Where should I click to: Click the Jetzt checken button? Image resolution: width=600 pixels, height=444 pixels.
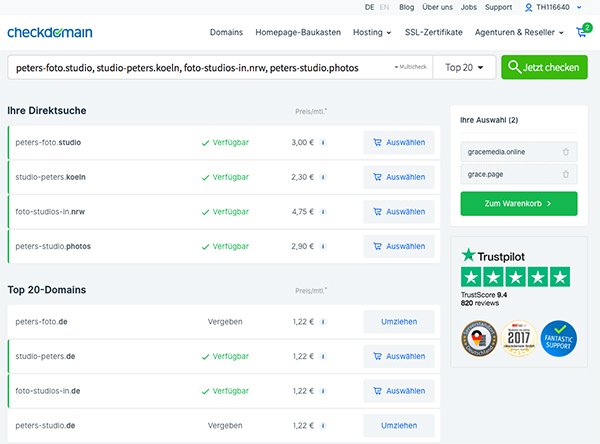(544, 67)
